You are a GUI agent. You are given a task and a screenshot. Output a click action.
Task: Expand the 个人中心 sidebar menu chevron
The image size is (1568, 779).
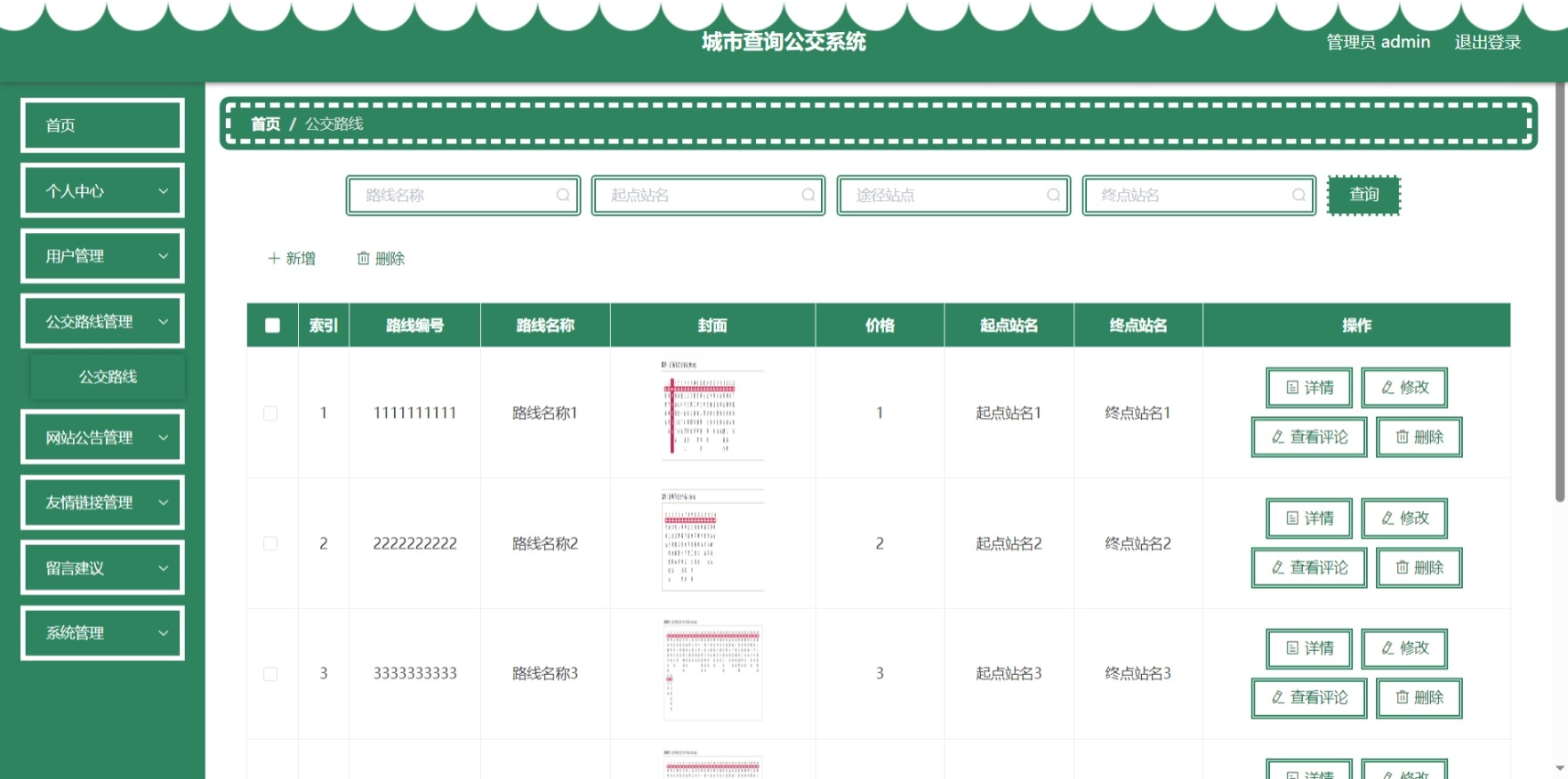(x=163, y=191)
